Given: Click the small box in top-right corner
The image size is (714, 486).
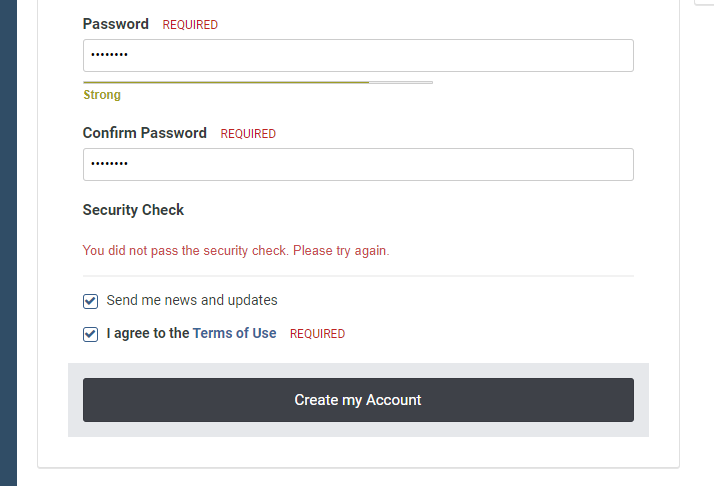Looking at the screenshot, I should (x=704, y=3).
